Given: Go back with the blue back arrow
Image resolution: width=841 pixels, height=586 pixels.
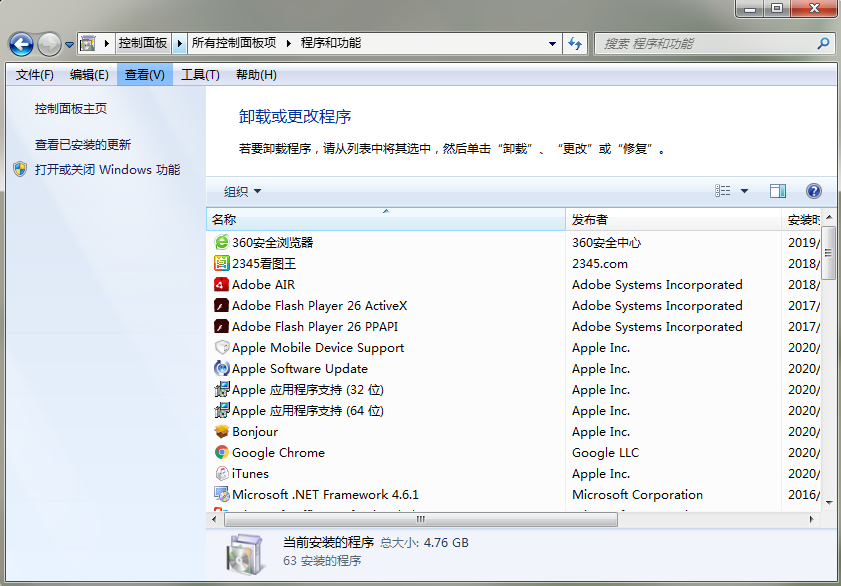Looking at the screenshot, I should [21, 44].
